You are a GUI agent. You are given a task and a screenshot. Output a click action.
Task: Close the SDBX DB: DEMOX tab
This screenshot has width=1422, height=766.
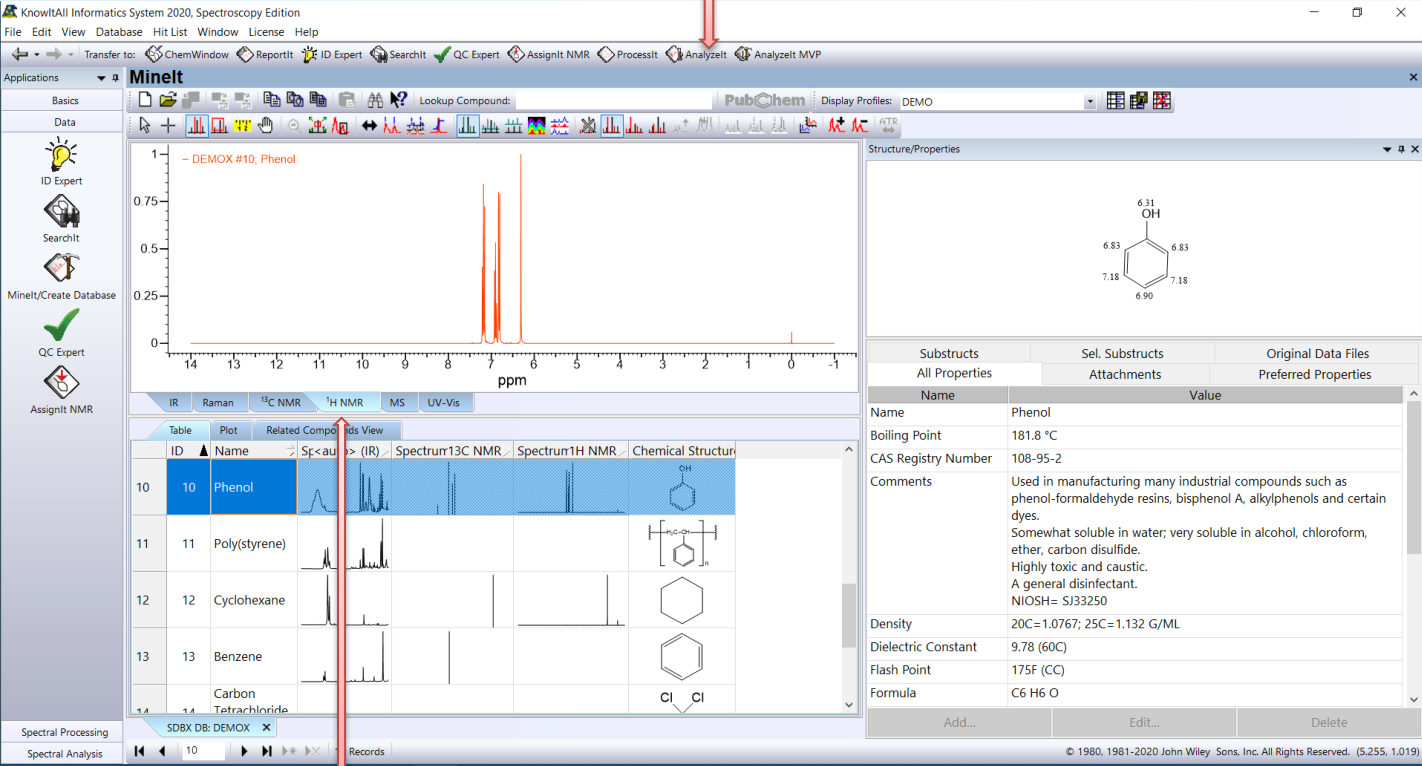click(266, 727)
